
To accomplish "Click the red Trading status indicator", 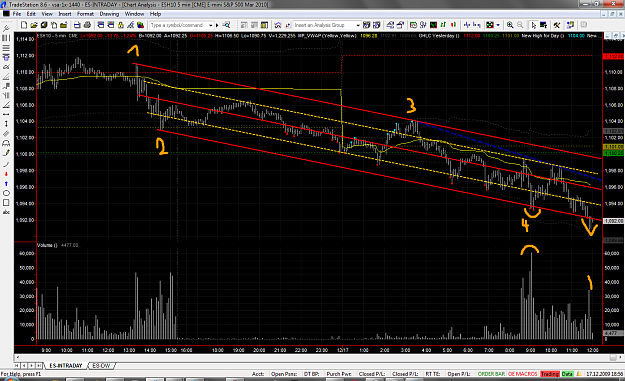I will 550,374.
